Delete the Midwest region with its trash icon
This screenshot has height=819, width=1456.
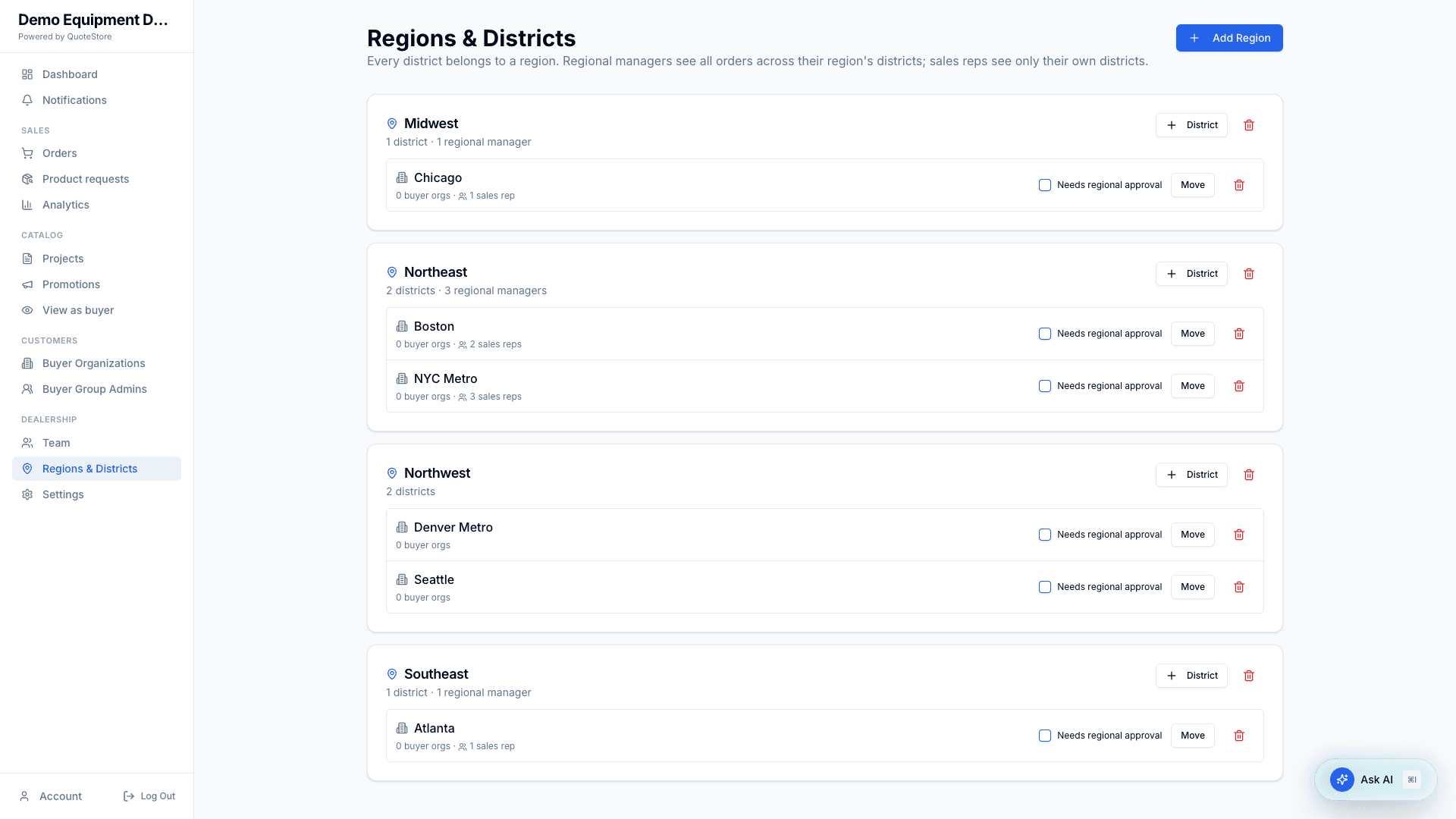click(1249, 125)
